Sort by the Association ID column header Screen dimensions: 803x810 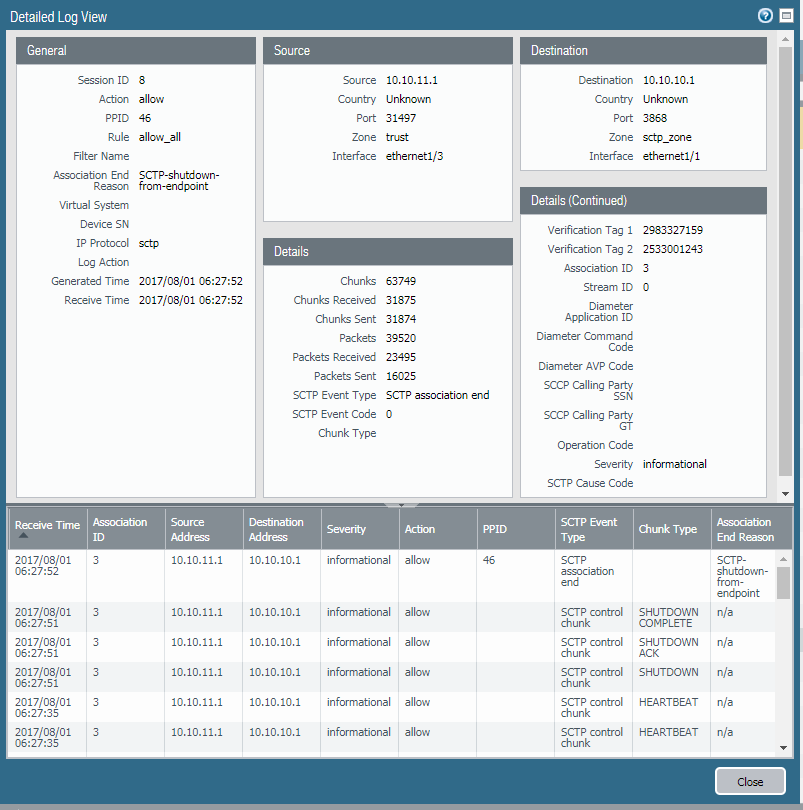tap(120, 529)
